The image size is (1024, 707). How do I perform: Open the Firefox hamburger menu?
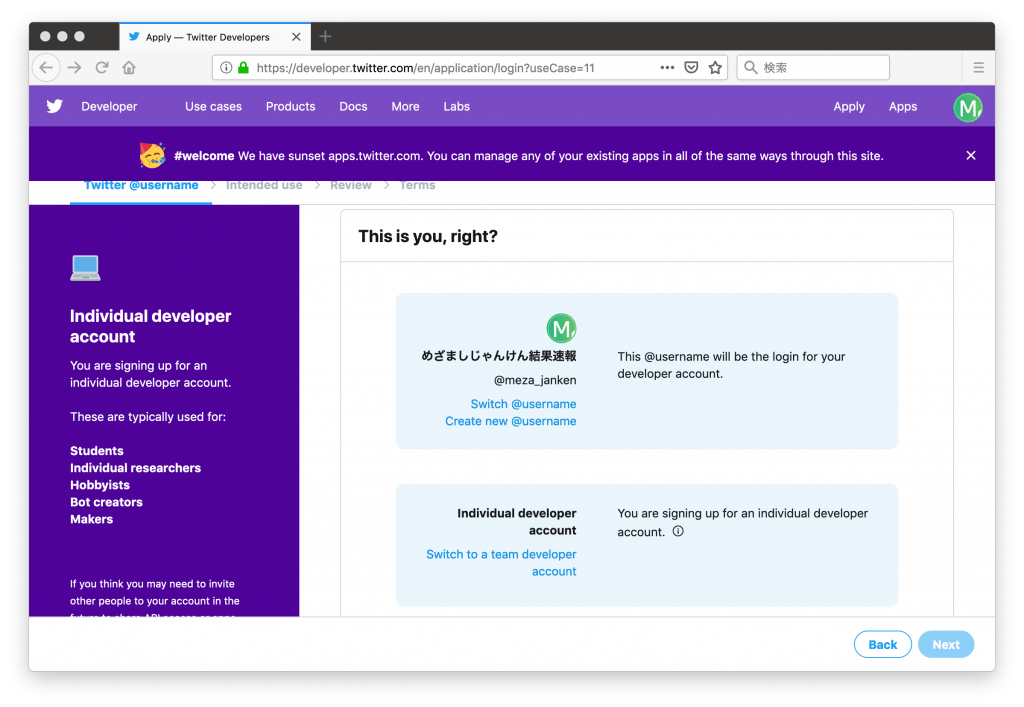pos(978,68)
